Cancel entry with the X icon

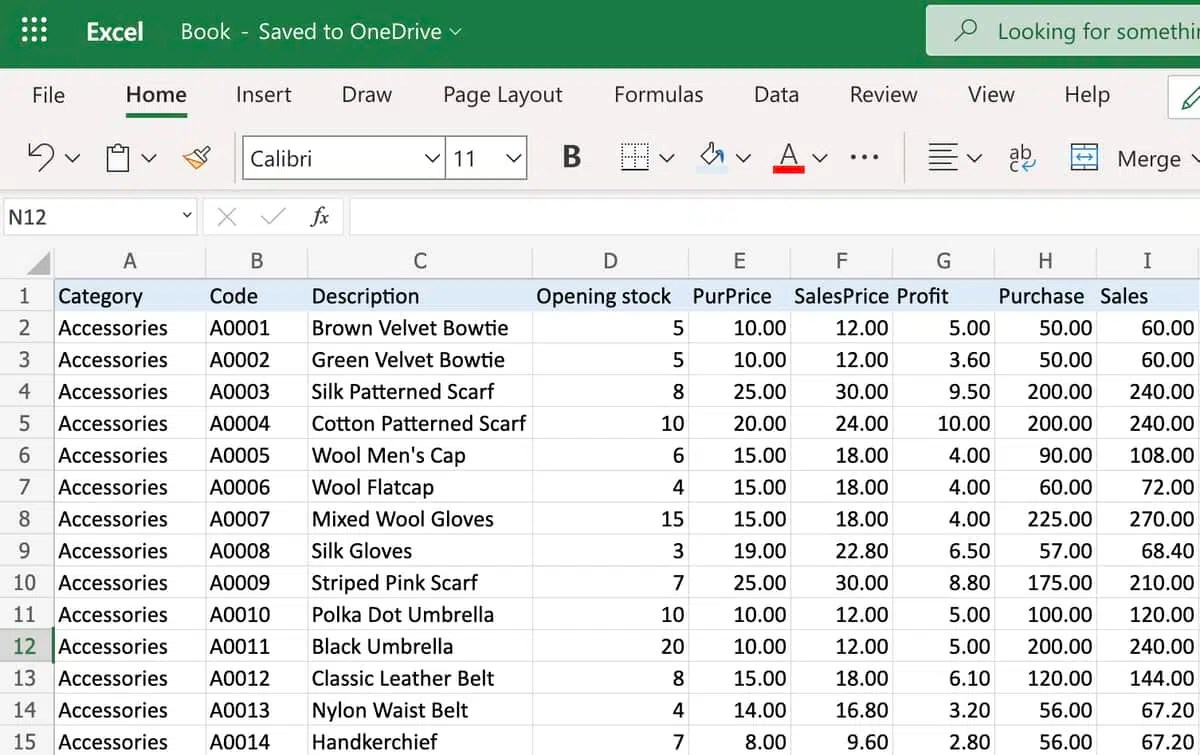tap(226, 216)
